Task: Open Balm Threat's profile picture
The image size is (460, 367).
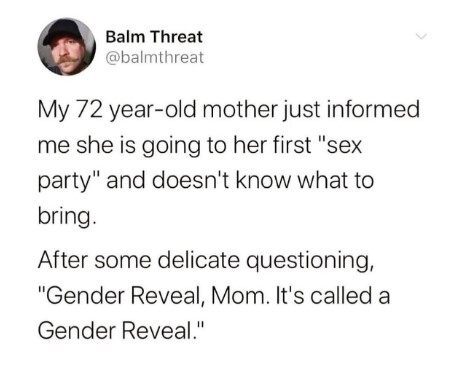Action: [x=67, y=47]
